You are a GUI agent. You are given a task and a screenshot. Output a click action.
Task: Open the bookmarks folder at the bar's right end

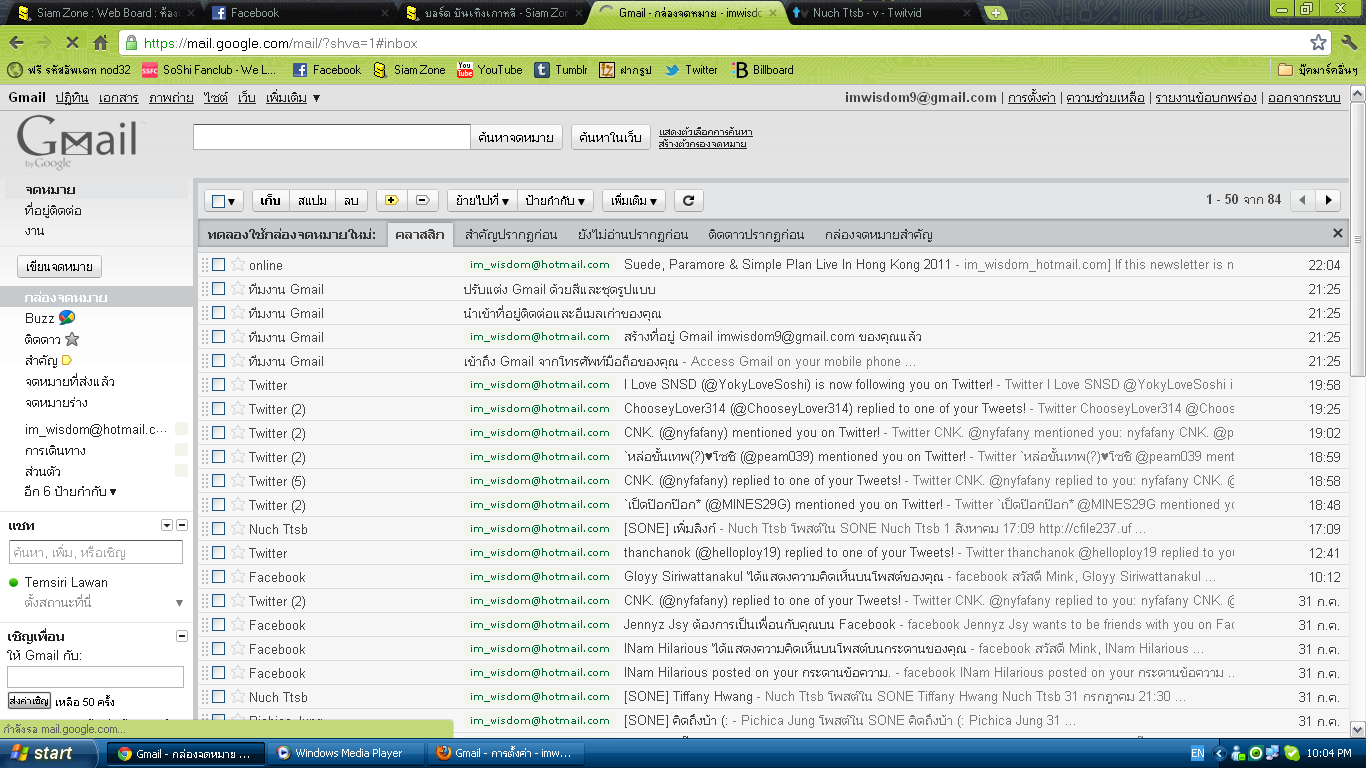pyautogui.click(x=1318, y=70)
